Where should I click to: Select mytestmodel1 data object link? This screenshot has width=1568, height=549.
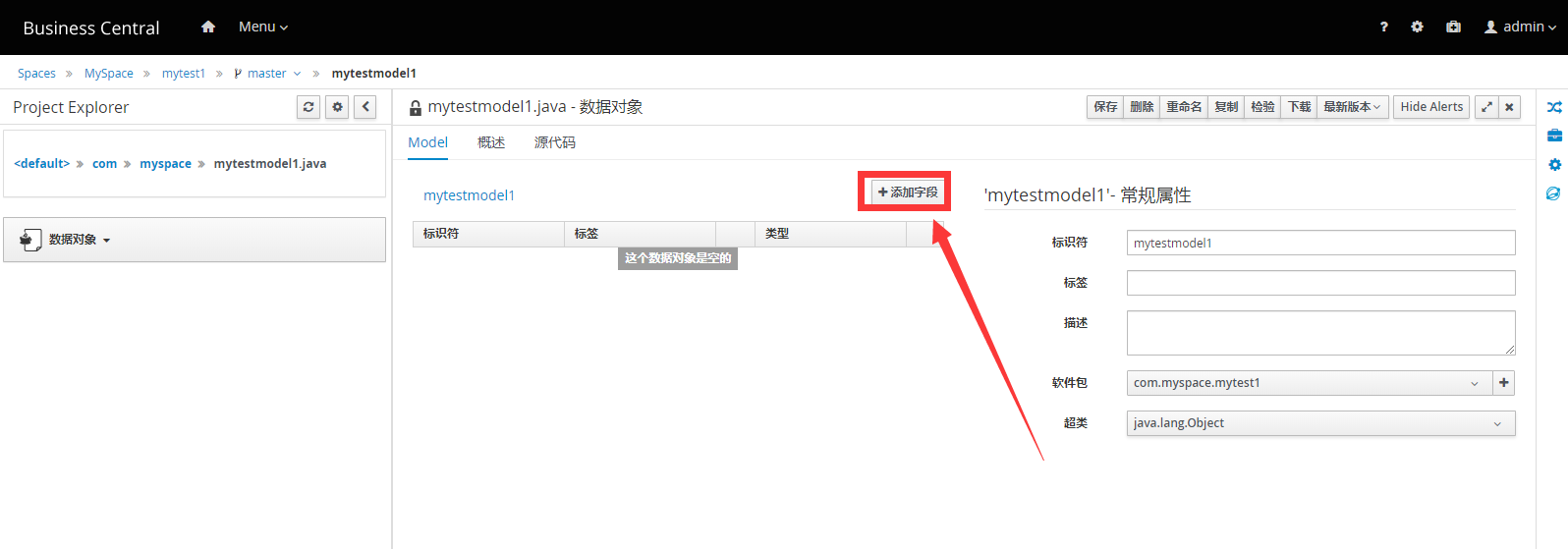point(469,195)
